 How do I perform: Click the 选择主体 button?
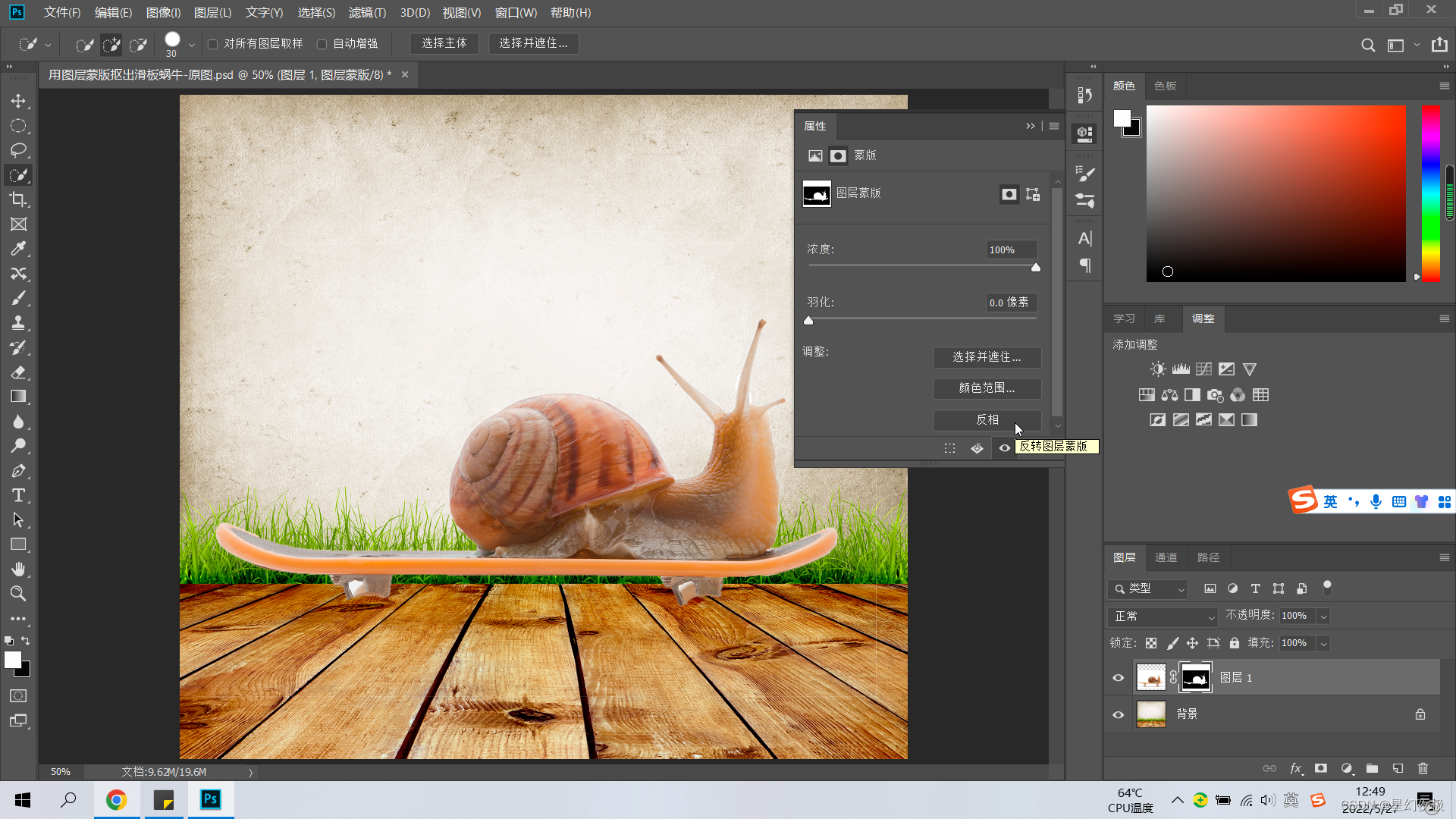click(444, 43)
